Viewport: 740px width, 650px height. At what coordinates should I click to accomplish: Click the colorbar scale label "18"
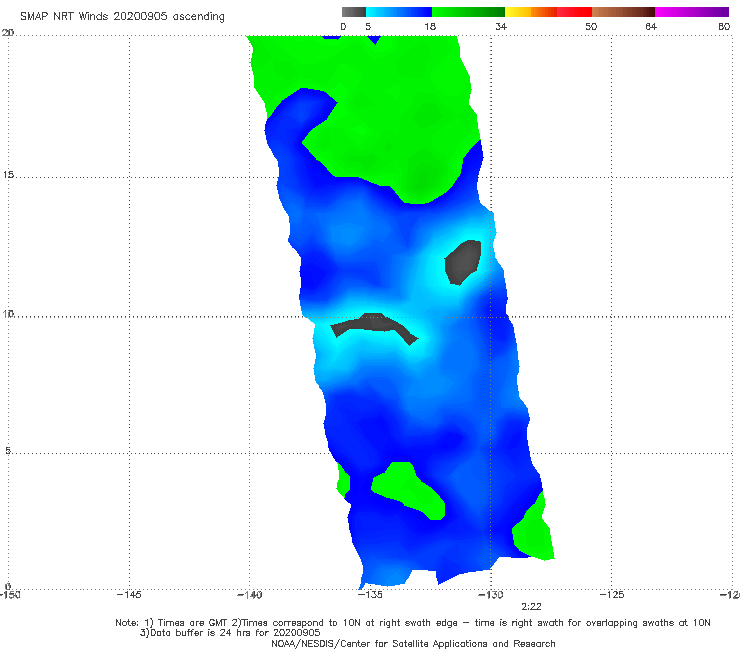[x=430, y=26]
